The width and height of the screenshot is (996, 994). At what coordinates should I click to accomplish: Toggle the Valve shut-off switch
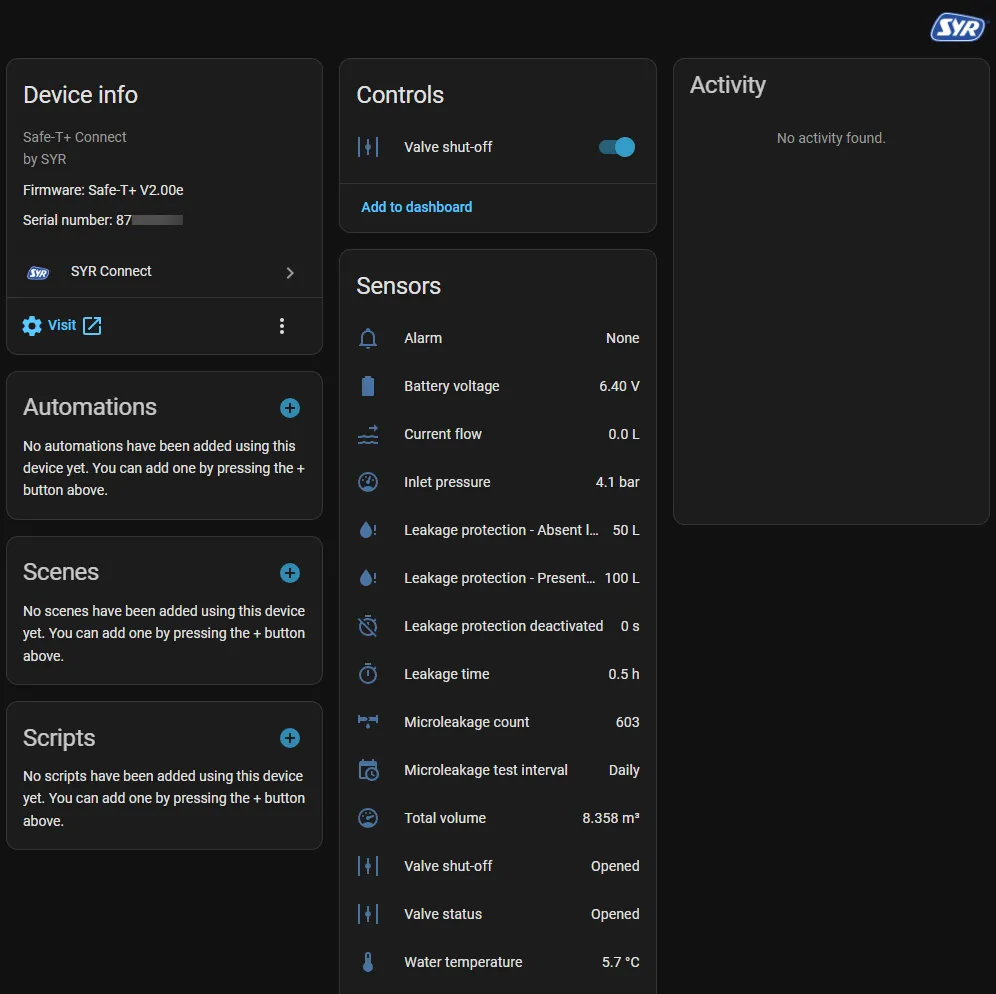616,147
